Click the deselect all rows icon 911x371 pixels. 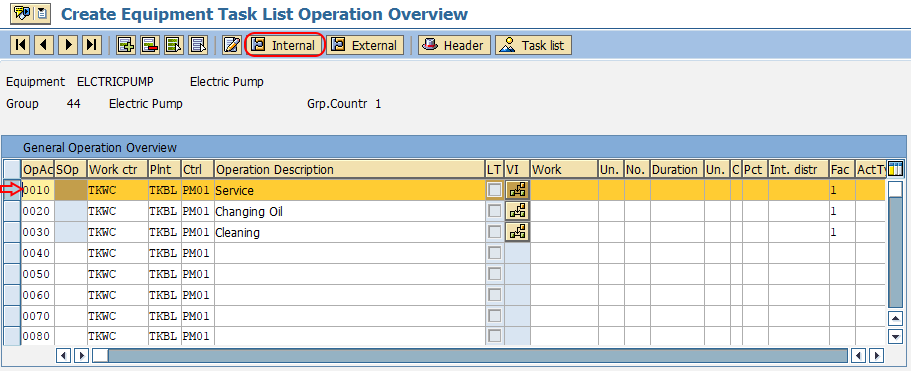[x=198, y=45]
